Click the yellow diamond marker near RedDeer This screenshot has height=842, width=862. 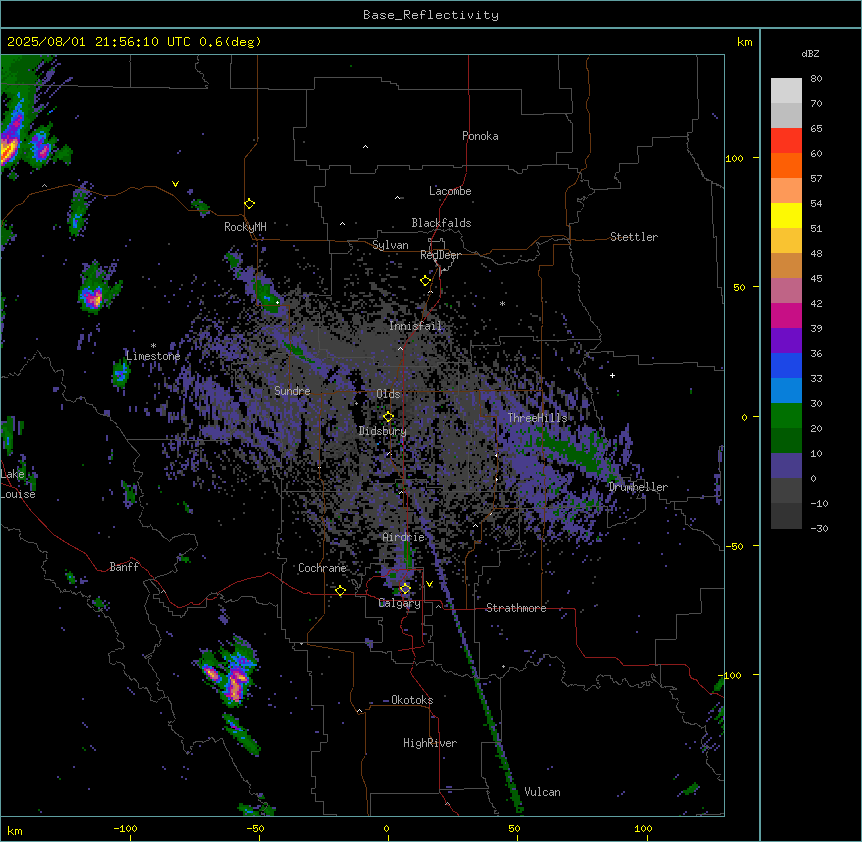pyautogui.click(x=425, y=281)
